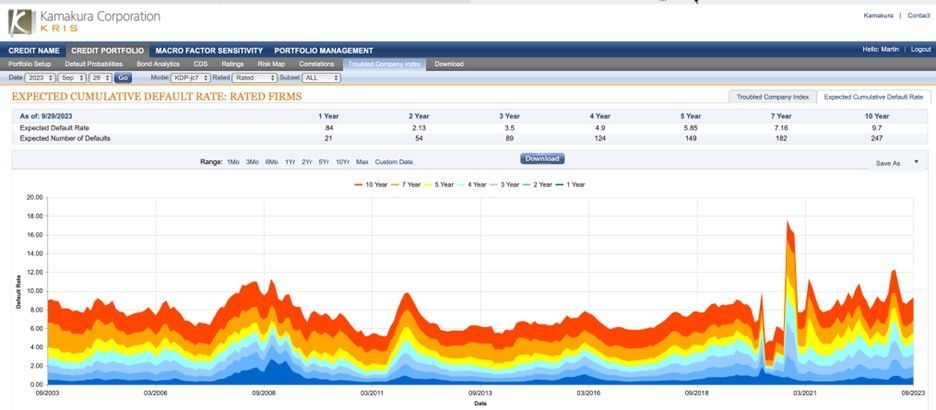The height and width of the screenshot is (410, 936).
Task: Open the Bond Analytics submenu
Action: [x=158, y=64]
